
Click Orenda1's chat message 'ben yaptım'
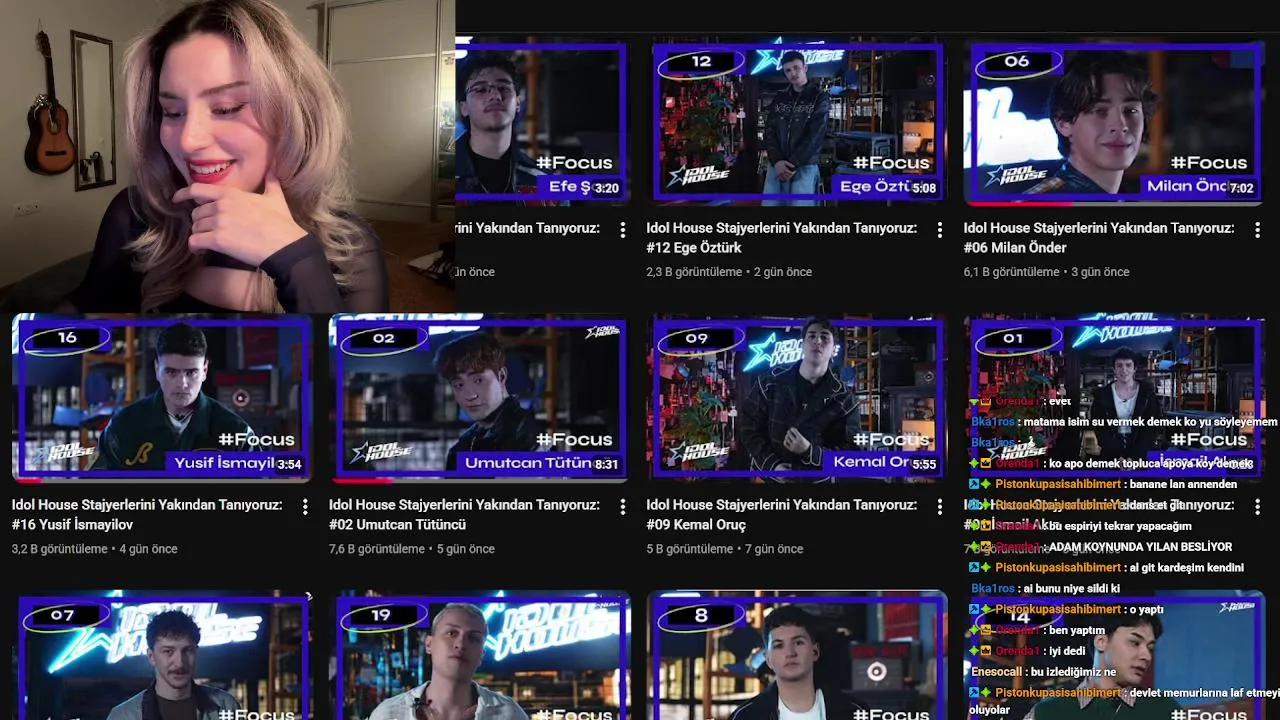point(1076,630)
